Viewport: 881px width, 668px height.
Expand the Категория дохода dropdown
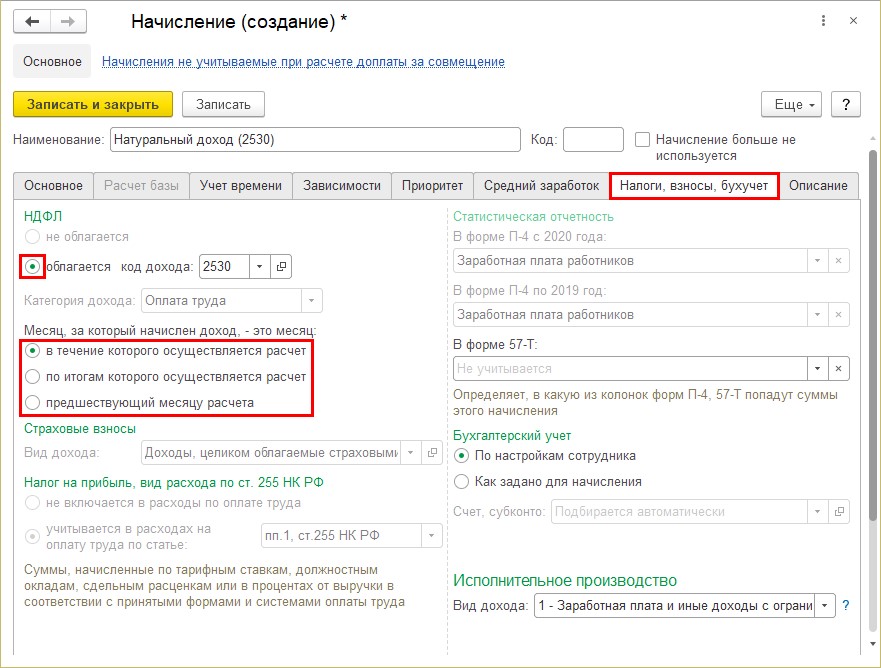click(x=311, y=301)
